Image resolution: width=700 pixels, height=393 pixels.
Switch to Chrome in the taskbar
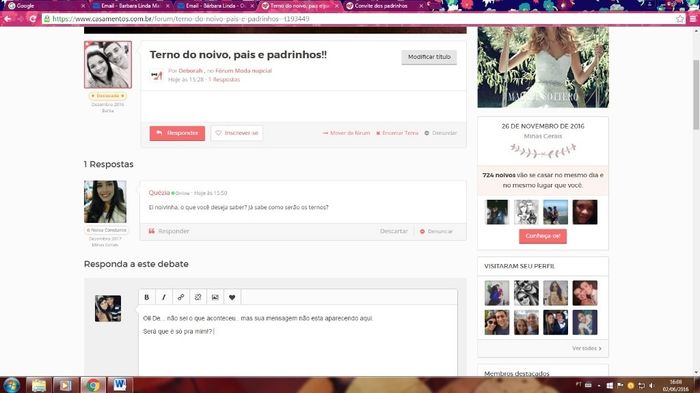click(x=93, y=385)
